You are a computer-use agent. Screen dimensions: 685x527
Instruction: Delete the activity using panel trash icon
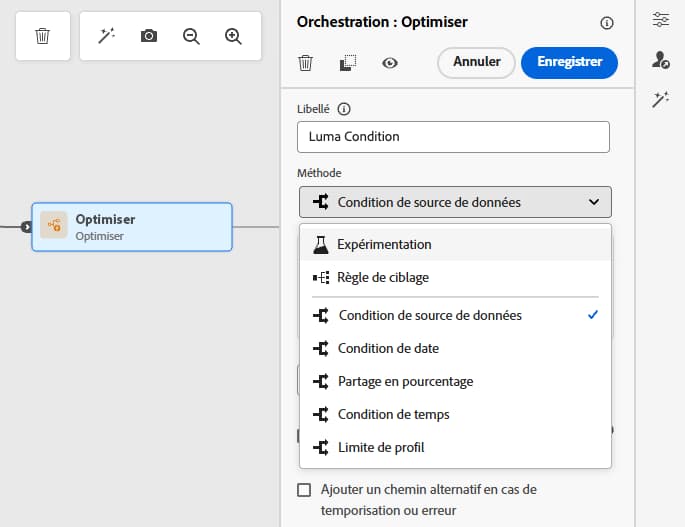(x=305, y=63)
